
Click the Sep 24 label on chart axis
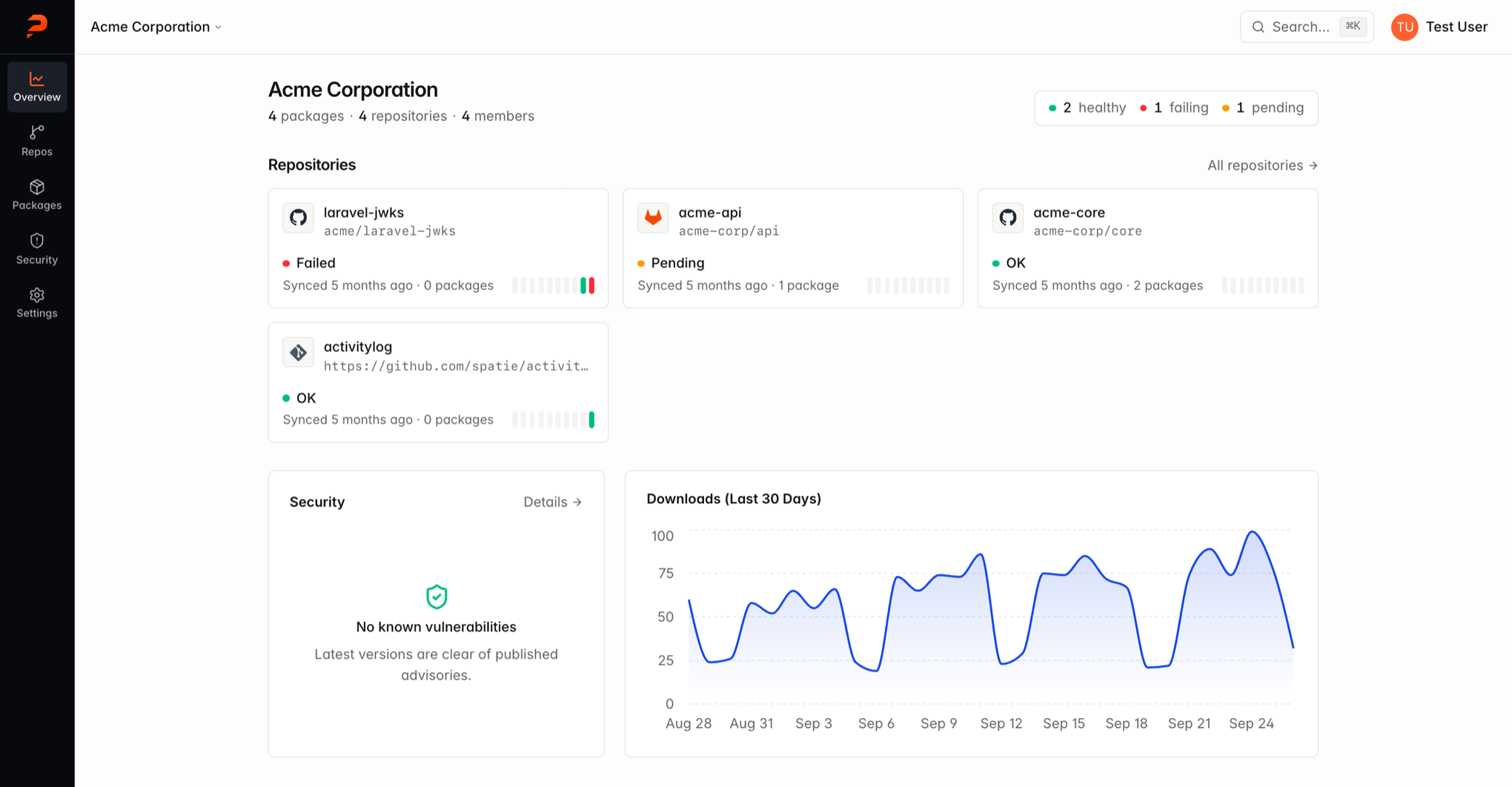[1251, 723]
